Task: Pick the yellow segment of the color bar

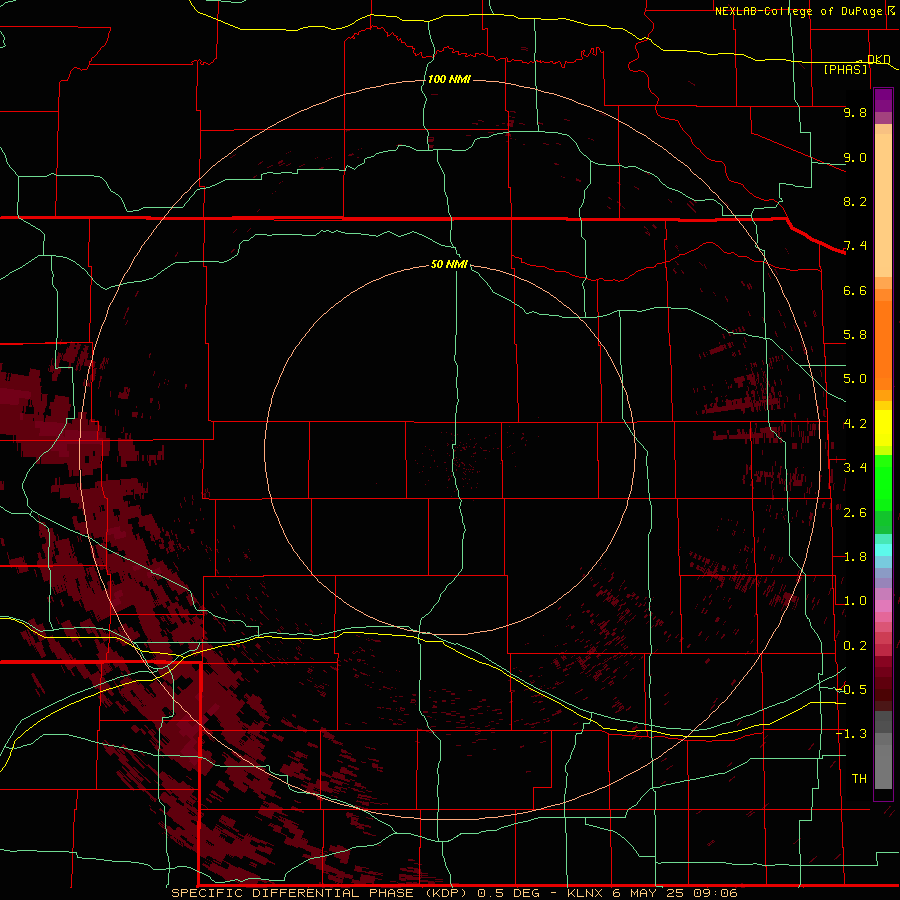Action: tap(883, 428)
